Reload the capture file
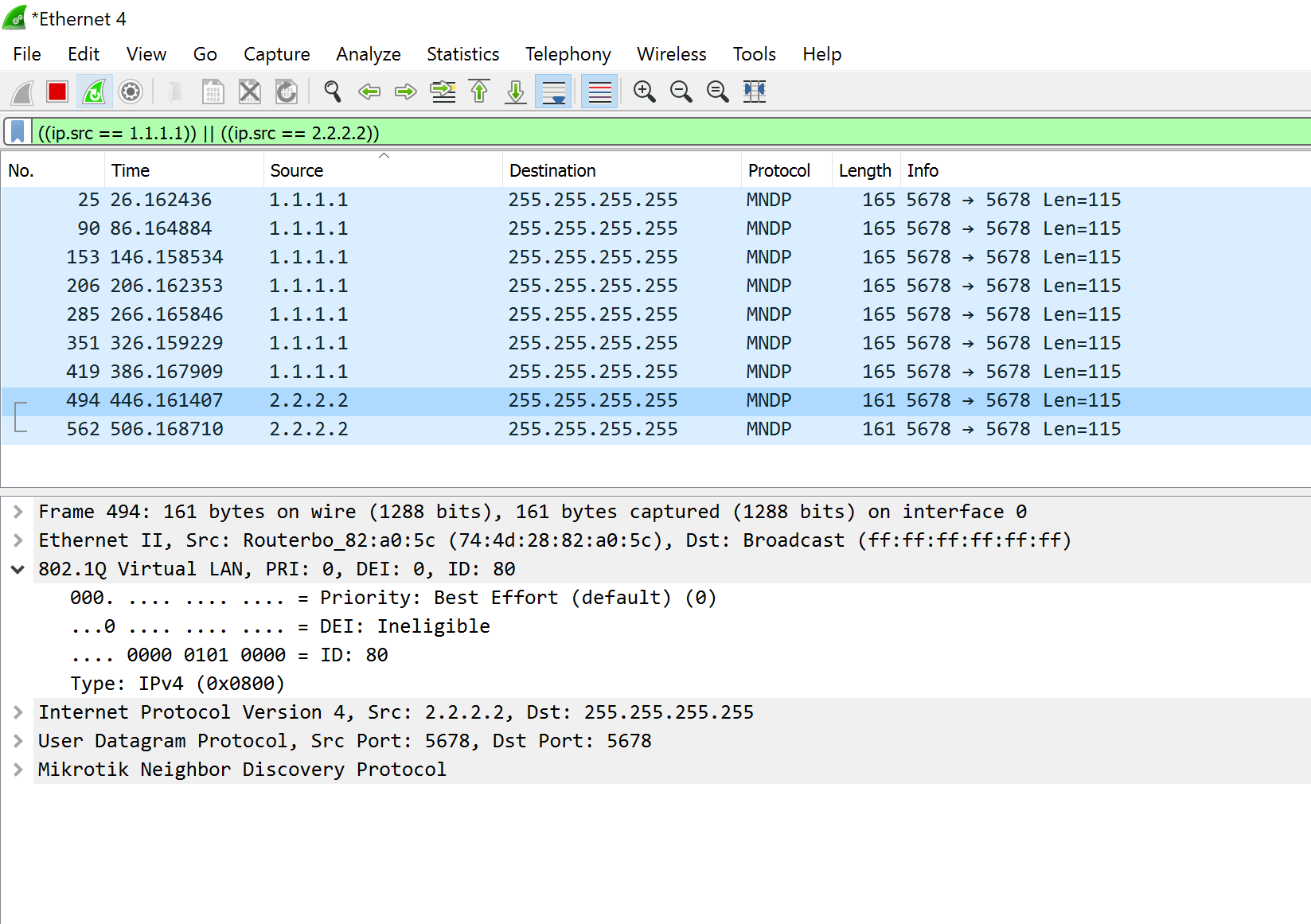 pos(287,92)
